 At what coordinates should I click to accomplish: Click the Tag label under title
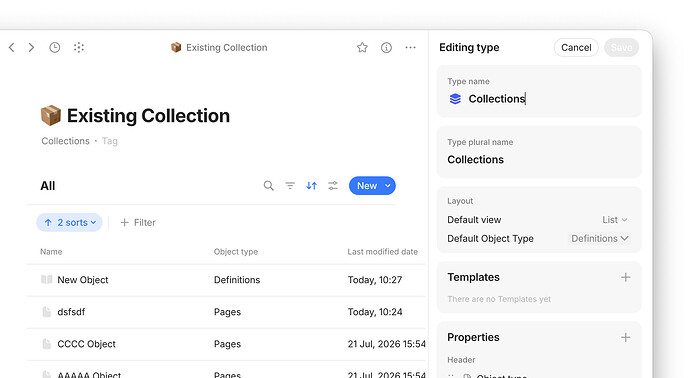110,141
